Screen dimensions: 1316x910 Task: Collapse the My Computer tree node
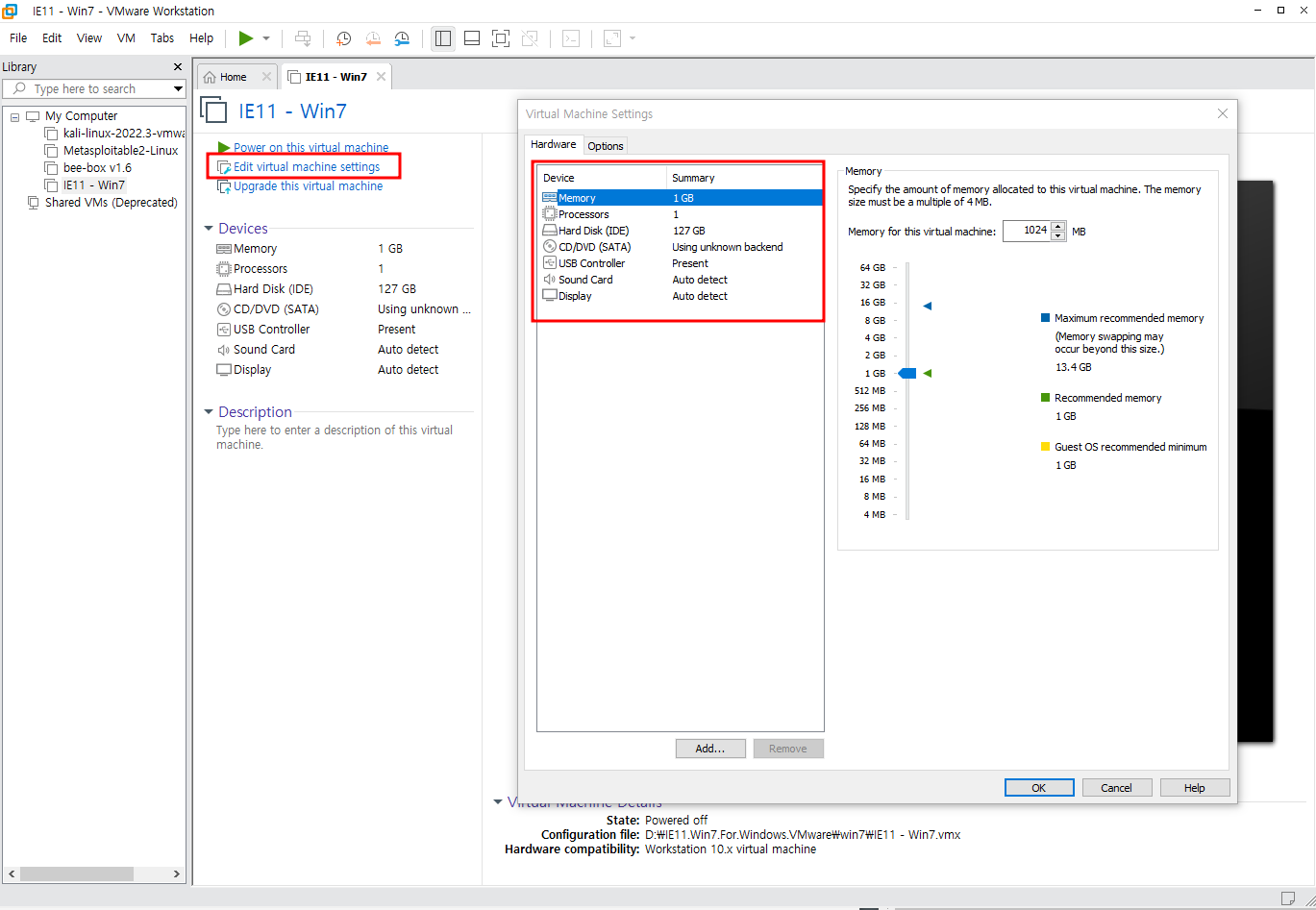click(x=14, y=116)
